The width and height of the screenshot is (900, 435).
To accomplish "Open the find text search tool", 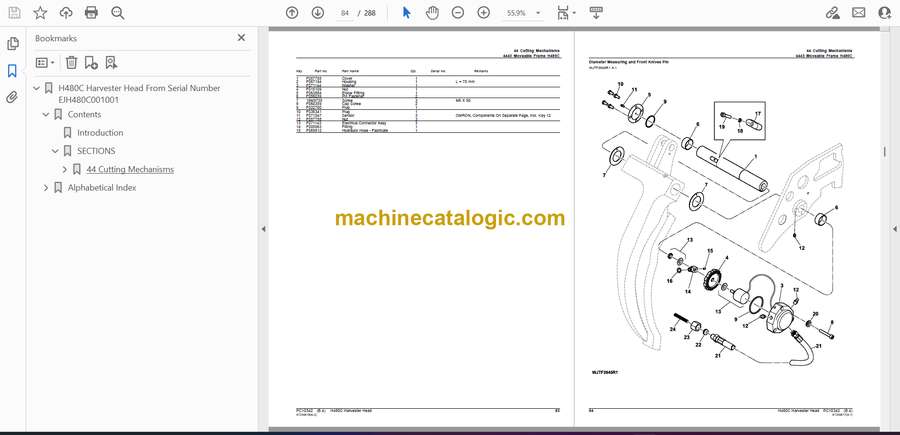I will pyautogui.click(x=118, y=13).
